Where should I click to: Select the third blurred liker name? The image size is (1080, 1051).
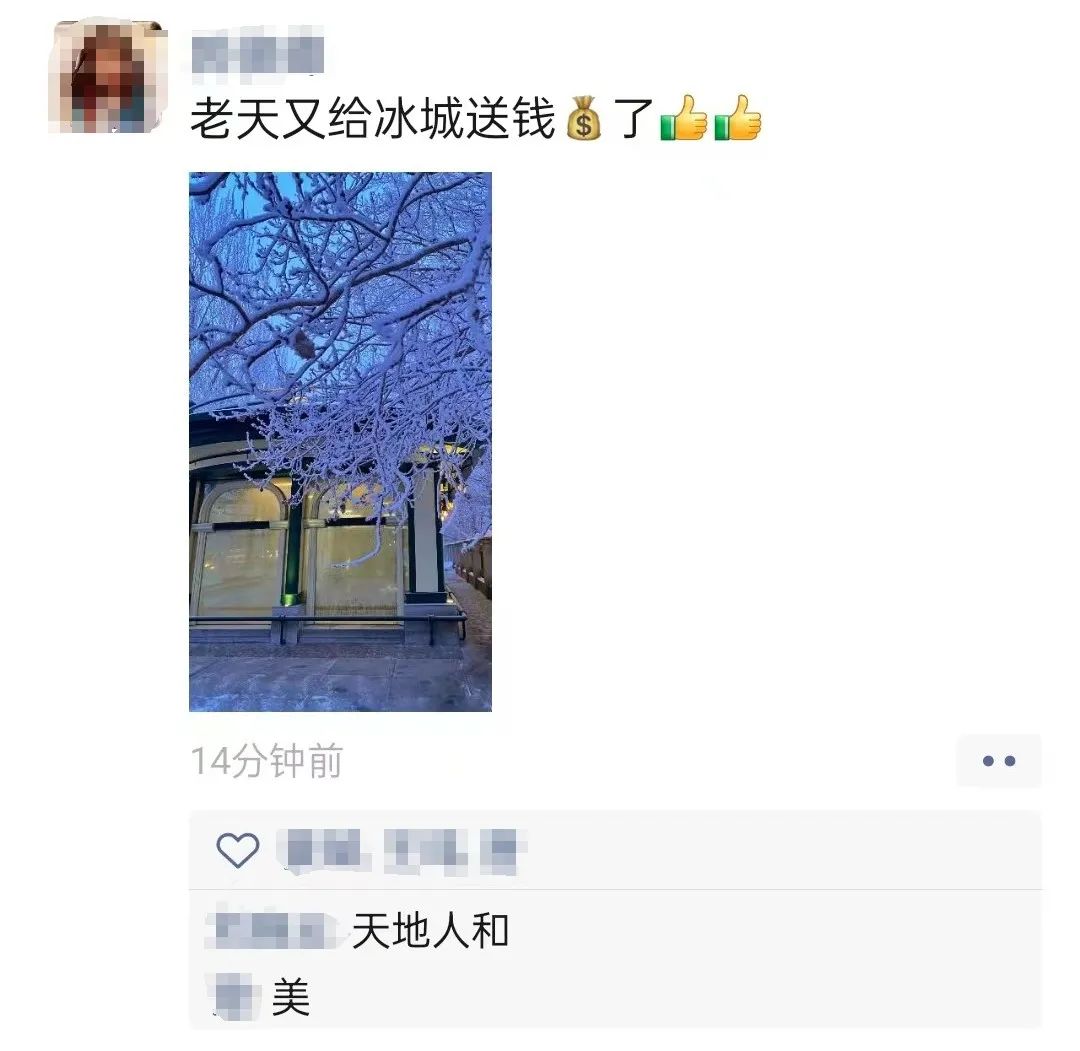pyautogui.click(x=503, y=851)
